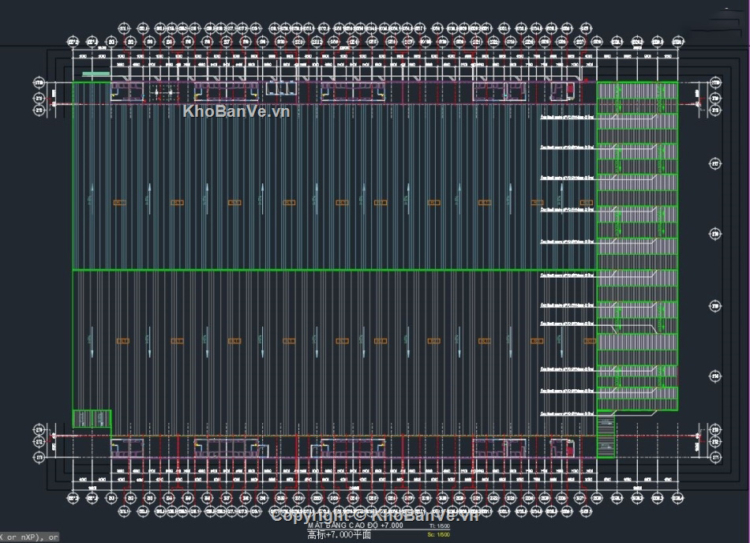Click the yellow Sc: 1/500 scale text
The width and height of the screenshot is (750, 543).
(x=438, y=535)
